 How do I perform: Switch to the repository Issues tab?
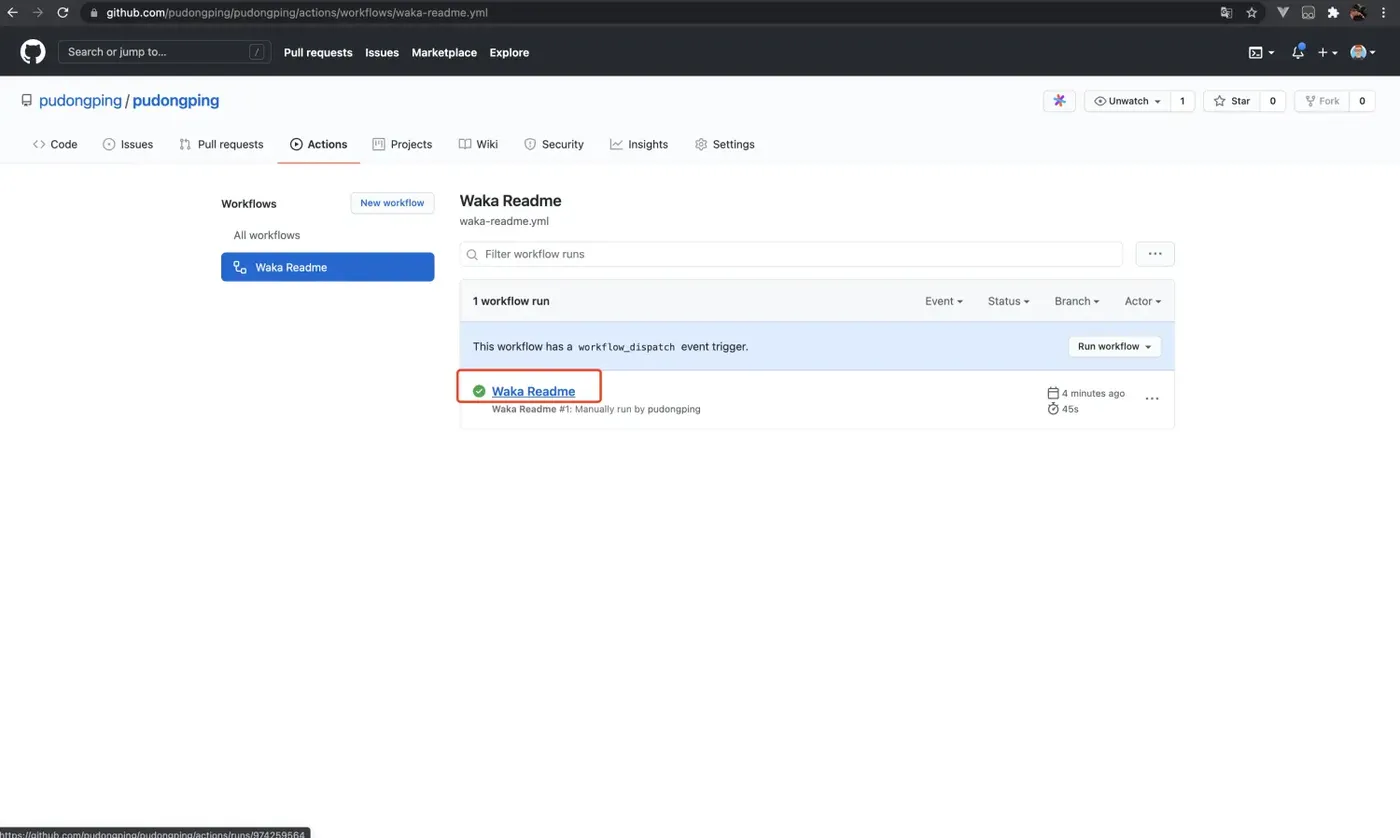point(128,144)
